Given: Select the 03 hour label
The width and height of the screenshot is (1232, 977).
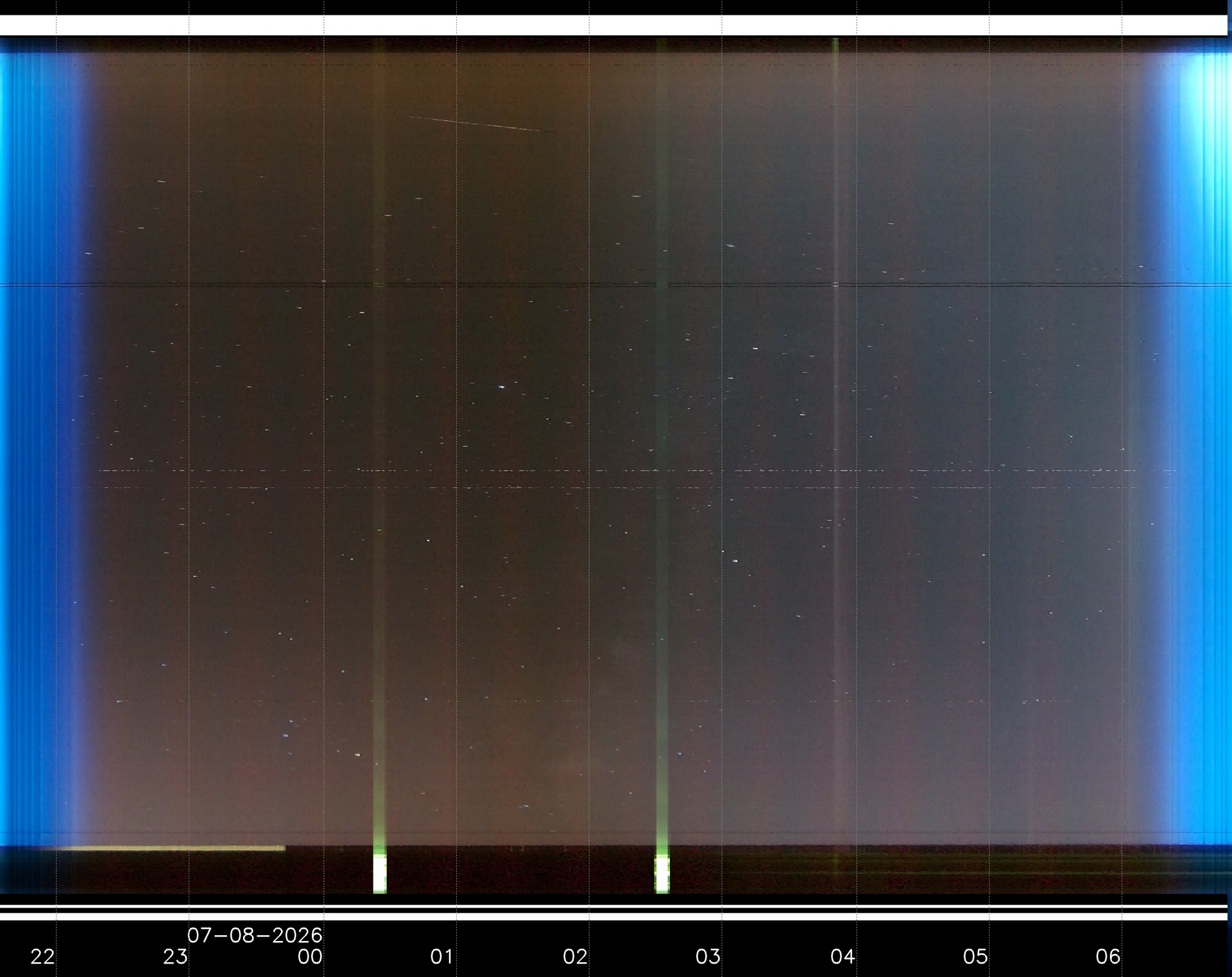Looking at the screenshot, I should pyautogui.click(x=708, y=957).
